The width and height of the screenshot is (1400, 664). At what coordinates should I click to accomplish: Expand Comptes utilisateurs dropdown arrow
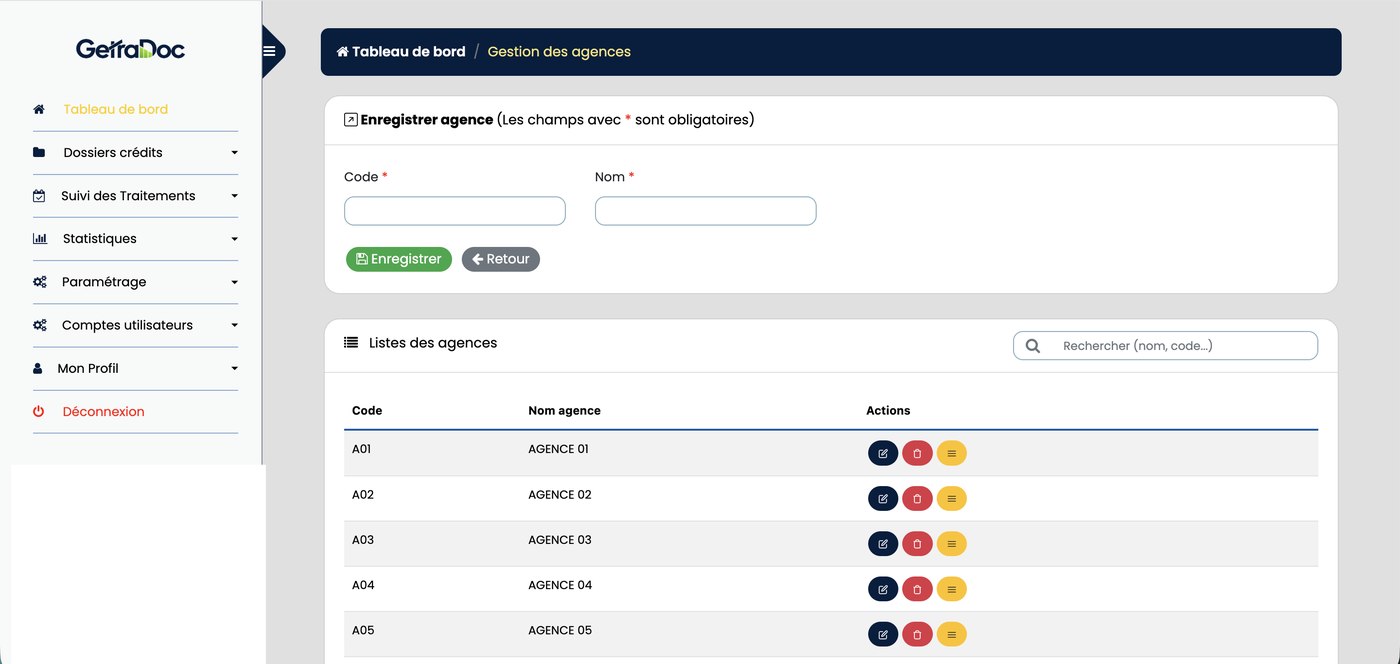pos(234,325)
